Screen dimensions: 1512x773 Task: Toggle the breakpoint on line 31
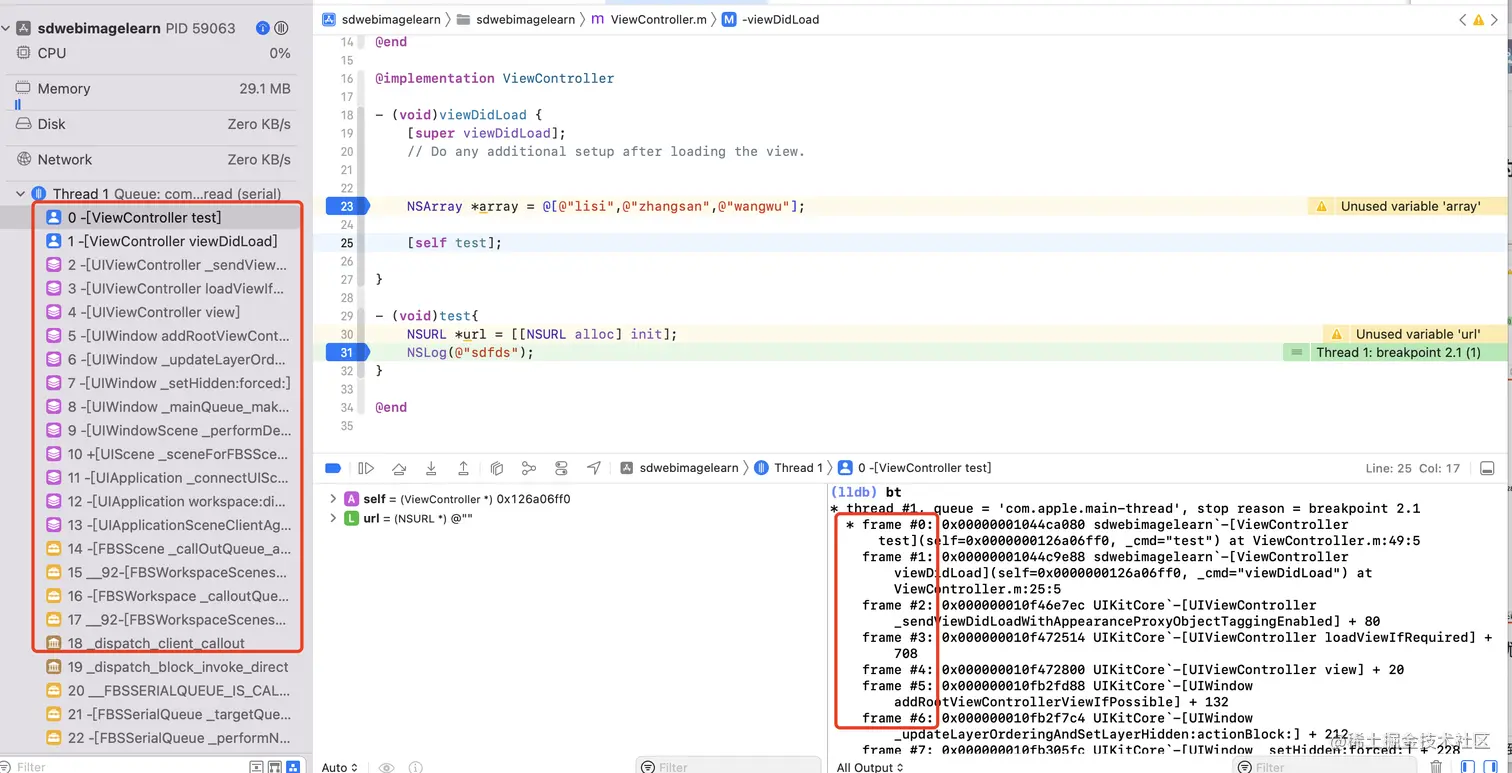[x=345, y=352]
